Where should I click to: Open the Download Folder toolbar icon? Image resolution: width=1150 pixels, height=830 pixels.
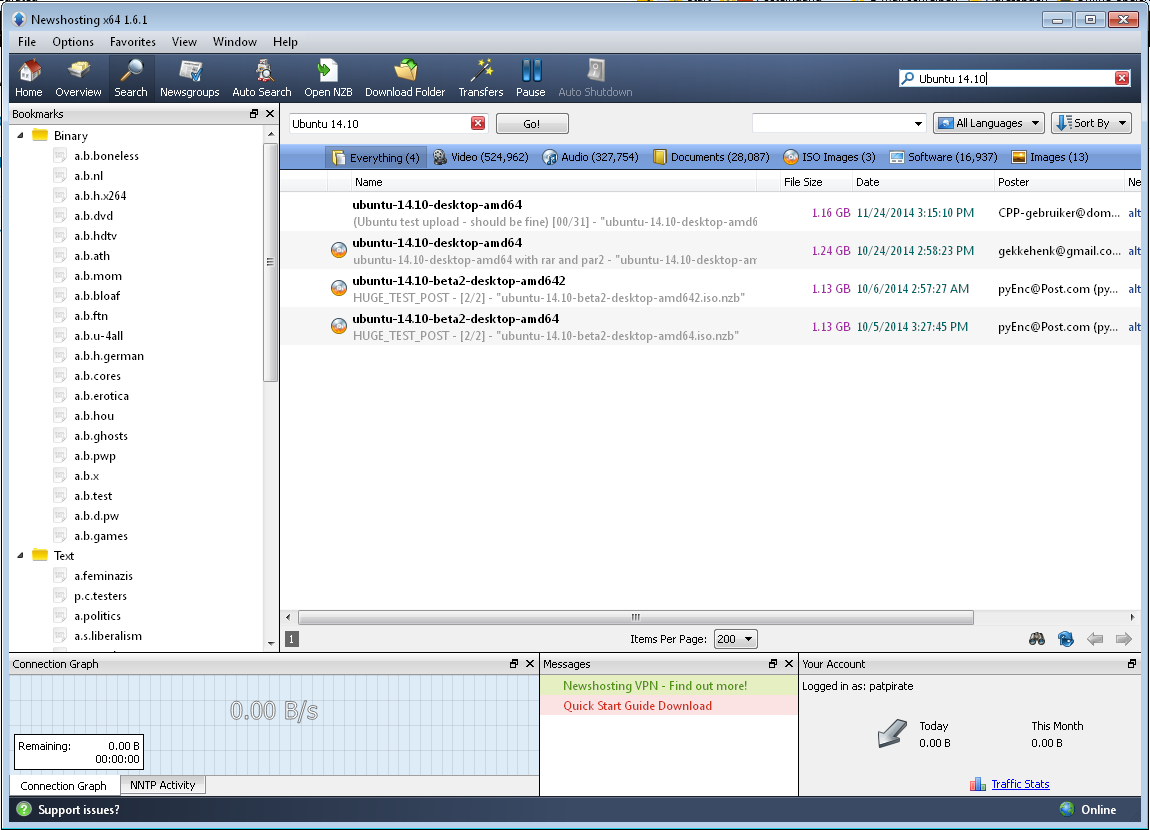(405, 78)
